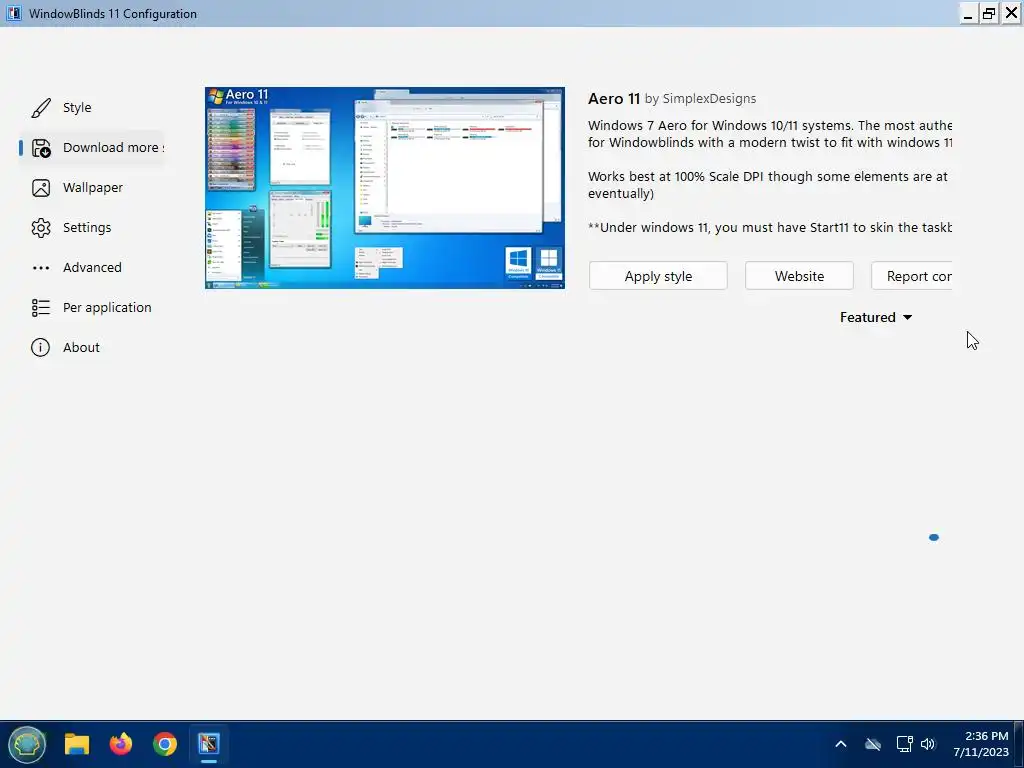
Task: Minimize the WindowBlinds window
Action: [968, 14]
